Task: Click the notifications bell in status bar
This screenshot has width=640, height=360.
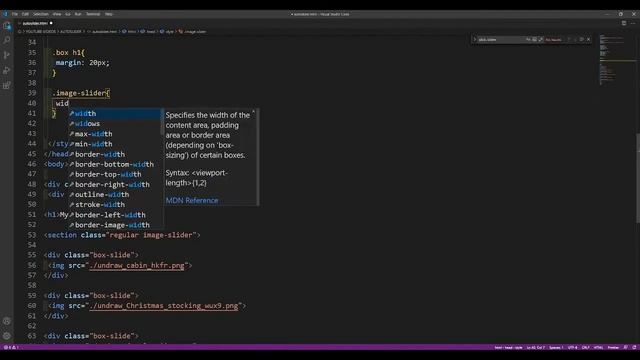Action: [x=634, y=347]
